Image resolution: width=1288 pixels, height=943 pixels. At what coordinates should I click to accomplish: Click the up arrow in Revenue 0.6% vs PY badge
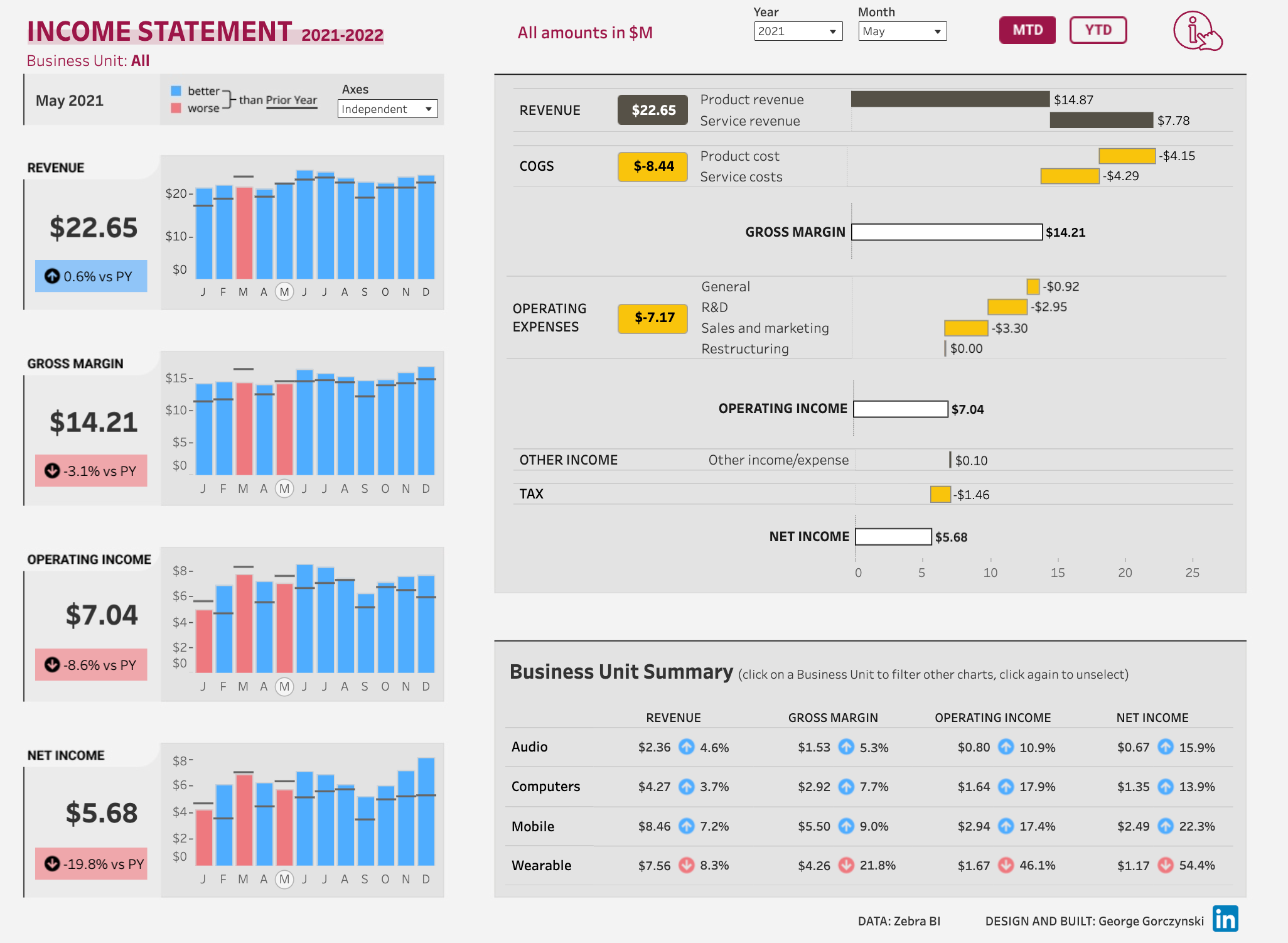[x=52, y=276]
